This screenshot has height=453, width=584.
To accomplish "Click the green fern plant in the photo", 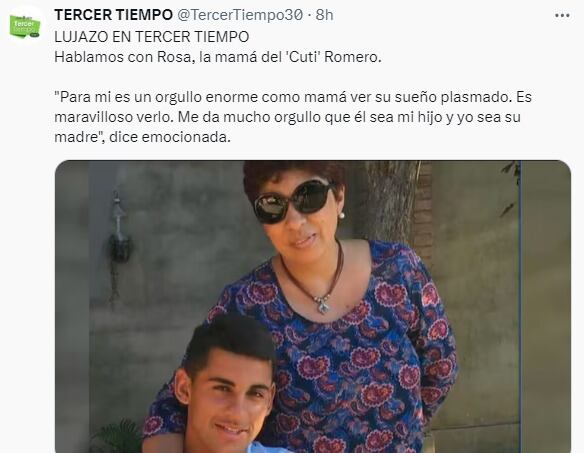I will pos(117,436).
